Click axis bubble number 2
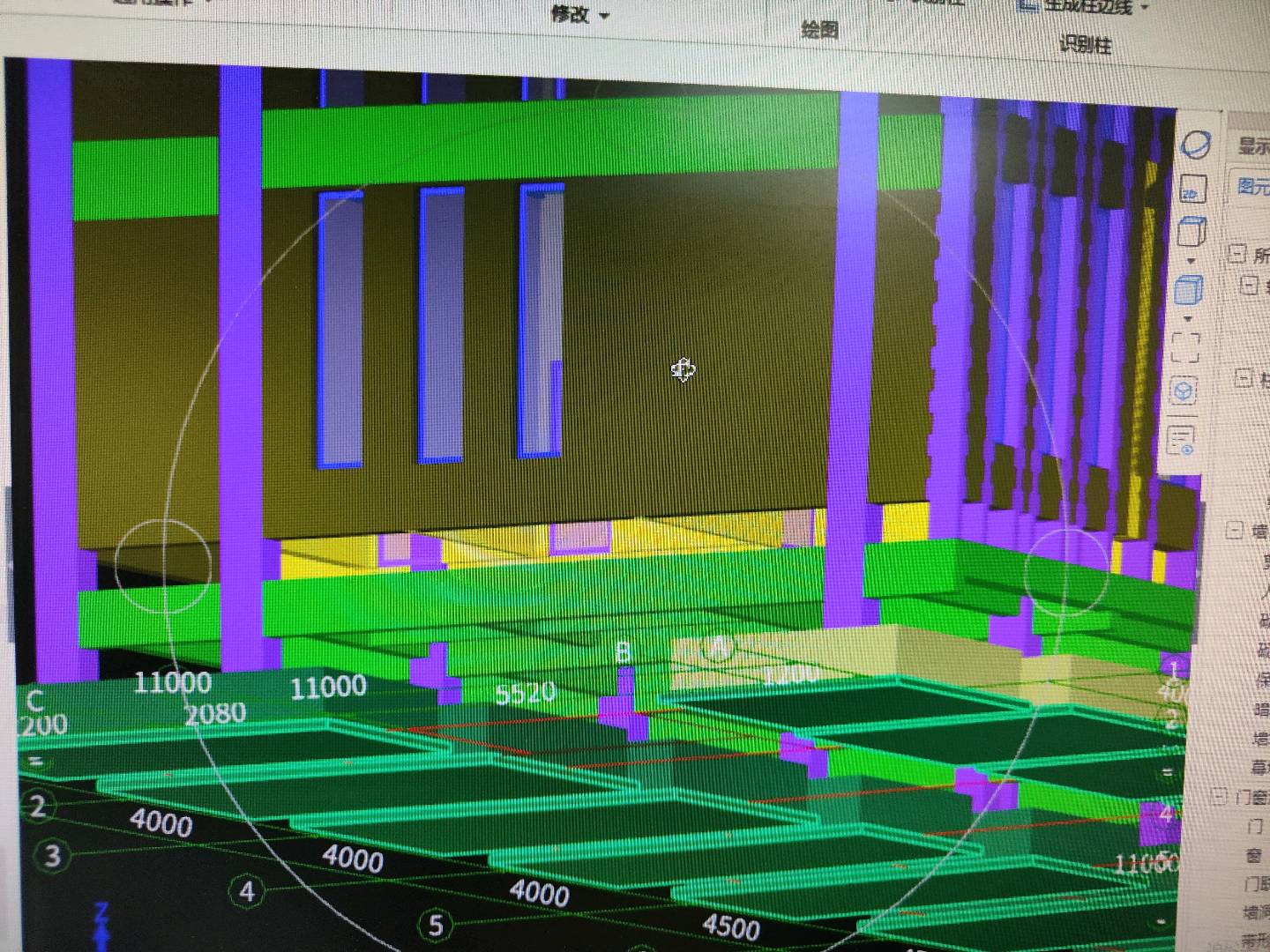This screenshot has width=1270, height=952. (x=36, y=807)
